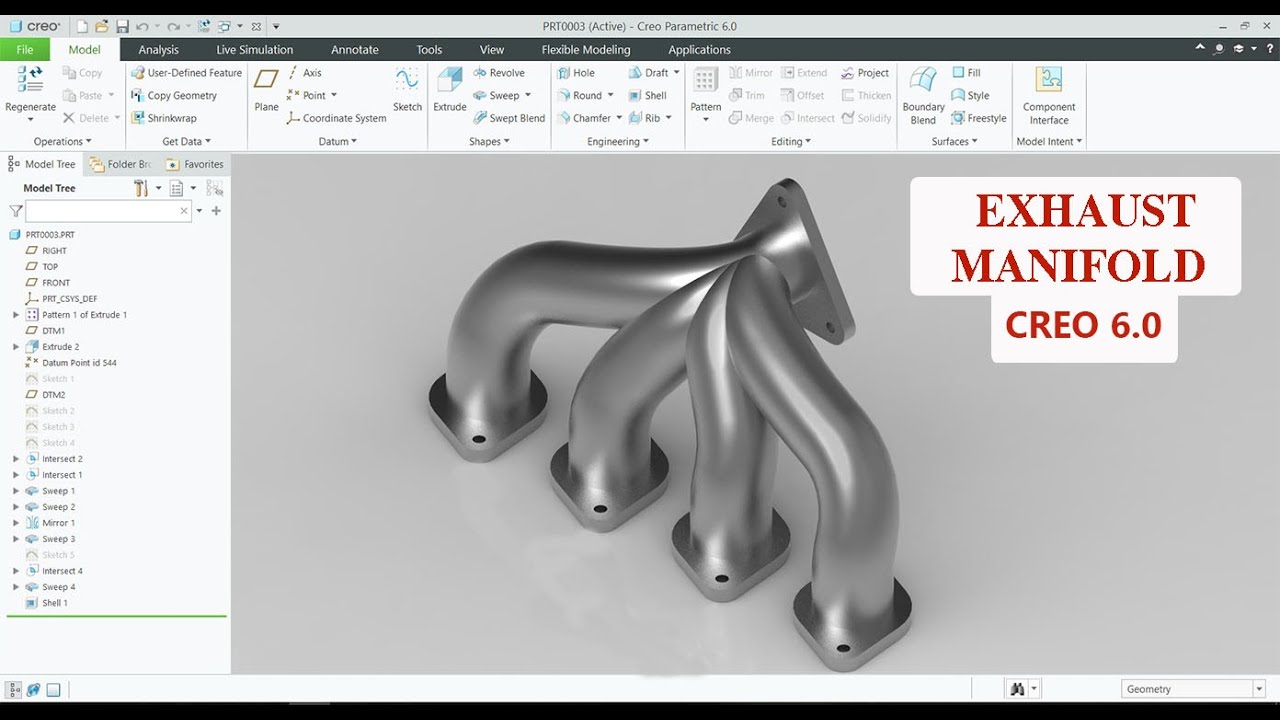
Task: Select the Shell tool in ribbon
Action: (647, 96)
